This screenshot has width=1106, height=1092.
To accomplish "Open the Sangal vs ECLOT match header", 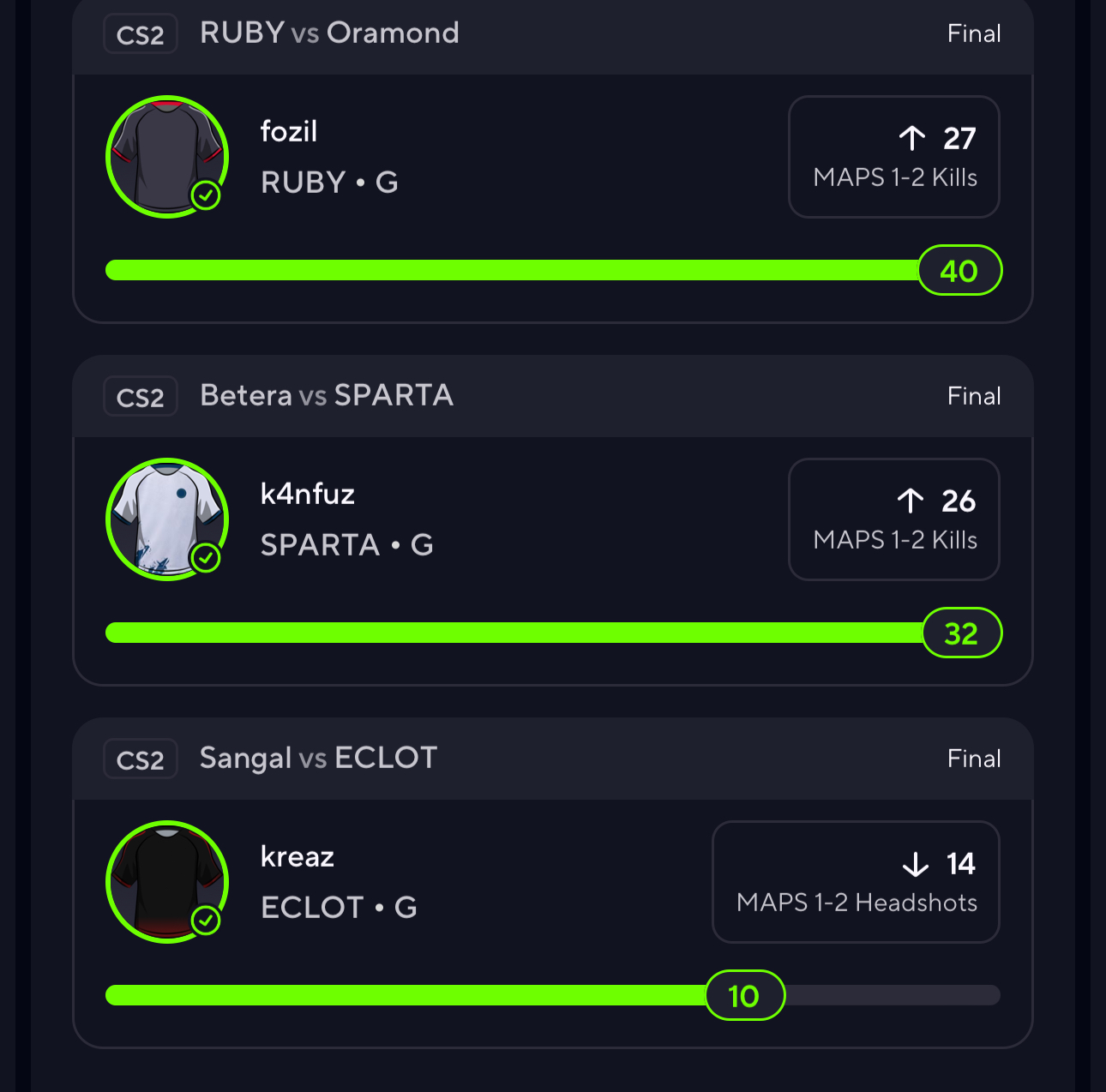I will pyautogui.click(x=319, y=759).
